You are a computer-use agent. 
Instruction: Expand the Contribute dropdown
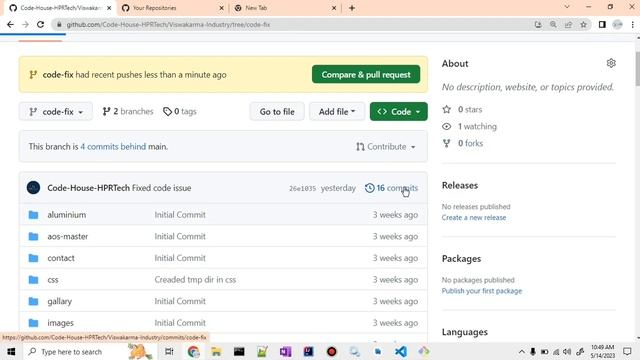[x=386, y=147]
